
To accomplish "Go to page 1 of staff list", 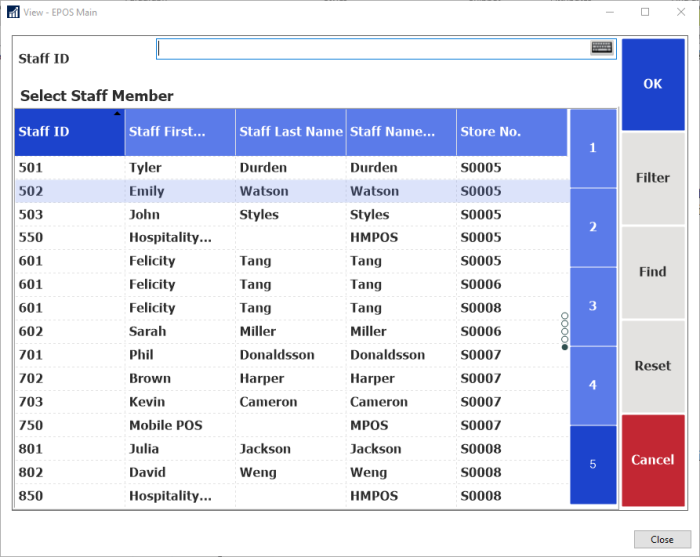I will pos(593,148).
